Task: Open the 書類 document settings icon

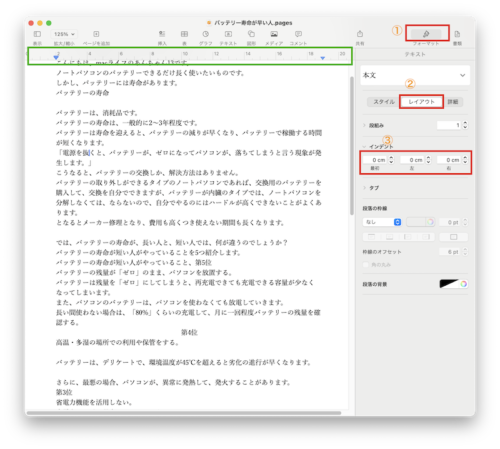Action: tap(457, 34)
